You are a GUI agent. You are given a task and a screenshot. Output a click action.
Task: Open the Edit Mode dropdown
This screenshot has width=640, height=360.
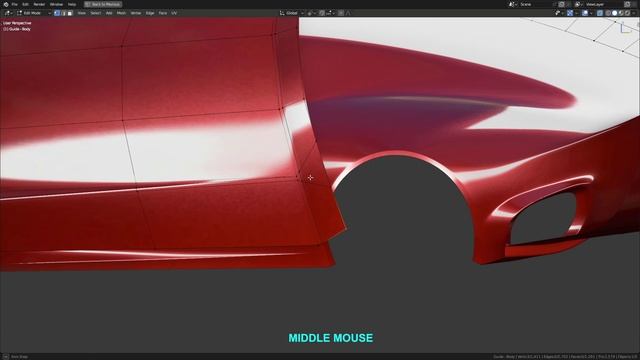[x=33, y=13]
